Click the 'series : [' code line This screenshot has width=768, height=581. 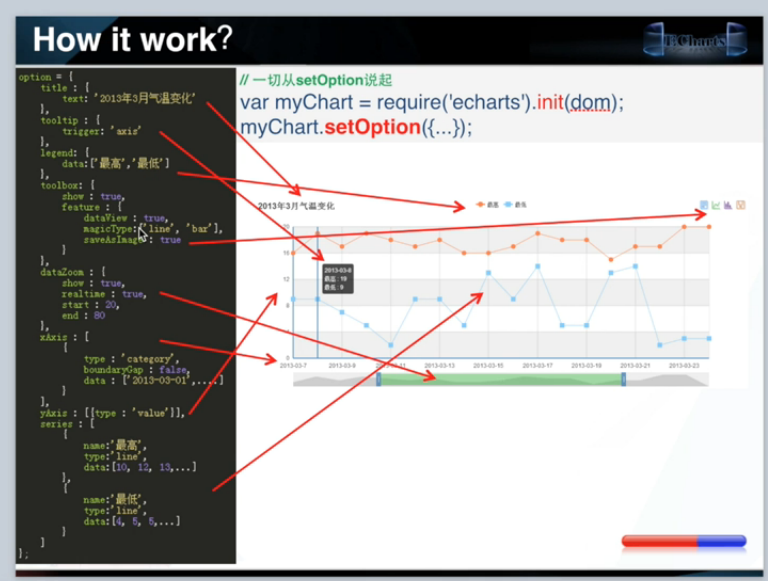tap(68, 424)
